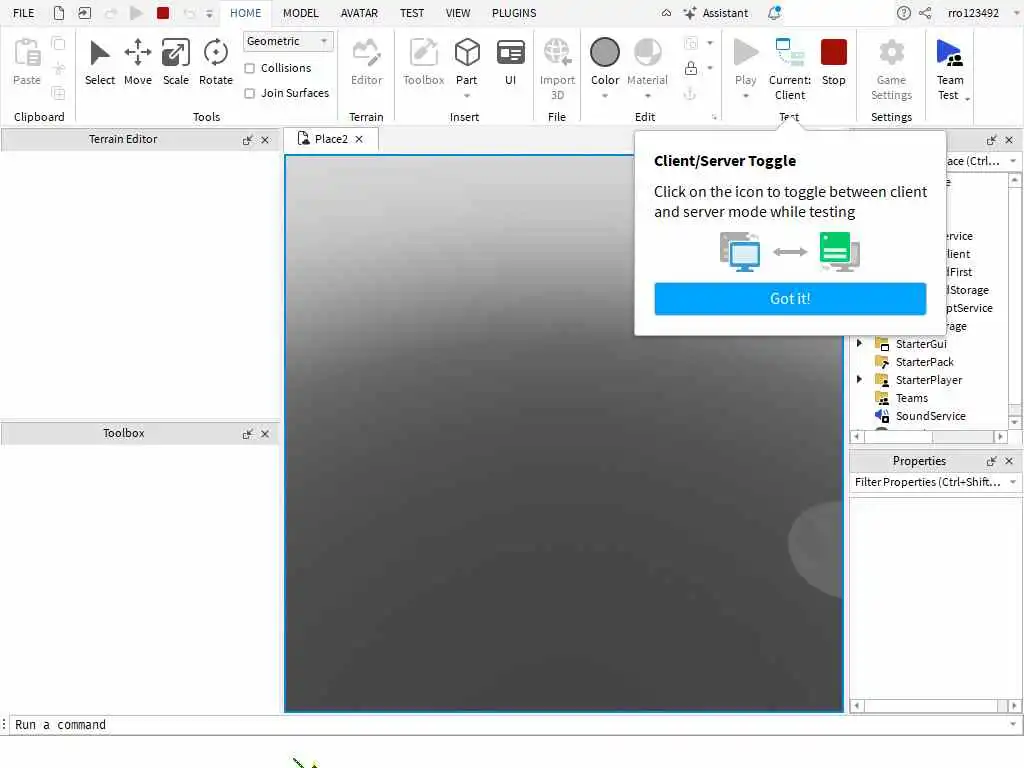This screenshot has width=1024, height=768.
Task: Undock the Terrain Editor panel
Action: click(248, 140)
